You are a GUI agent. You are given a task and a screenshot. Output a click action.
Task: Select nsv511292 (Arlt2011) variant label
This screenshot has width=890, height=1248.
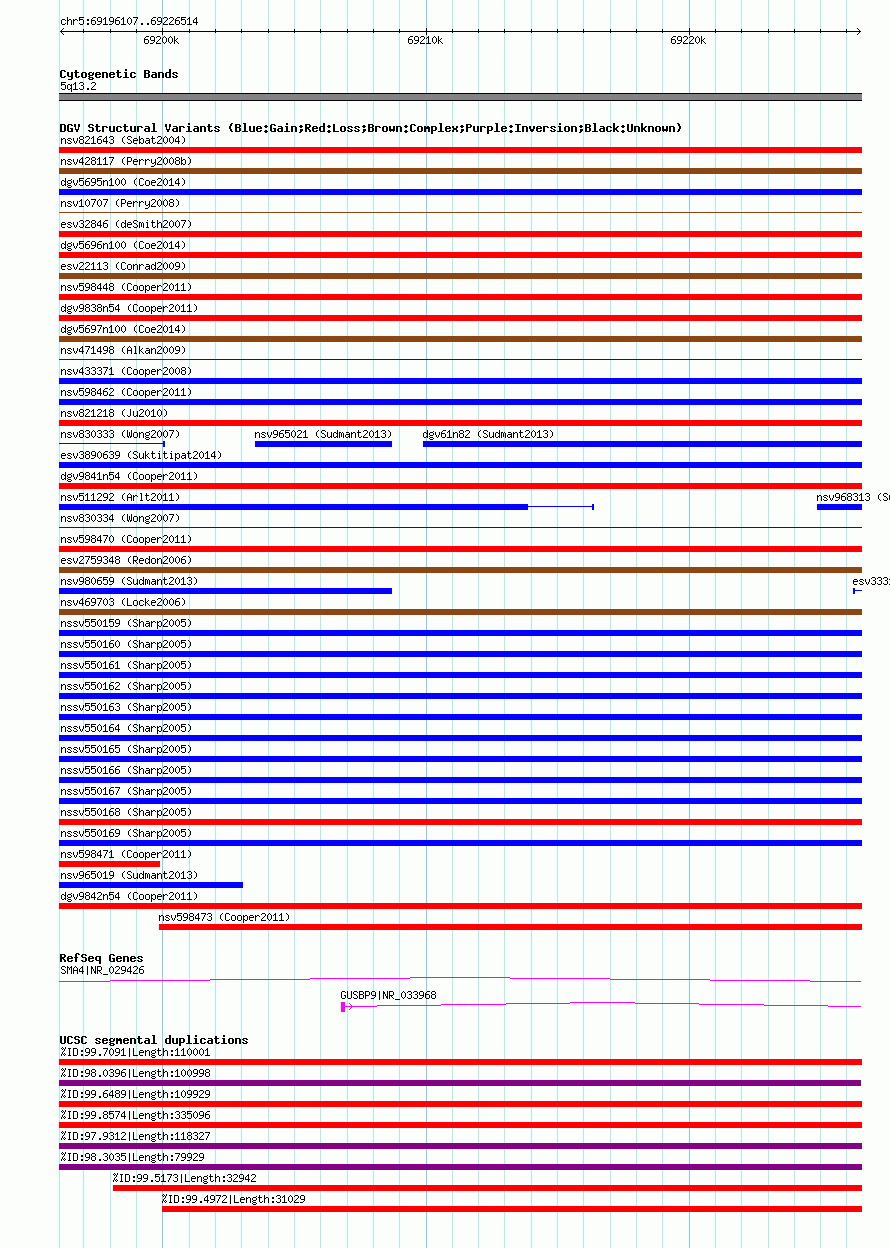[x=120, y=497]
